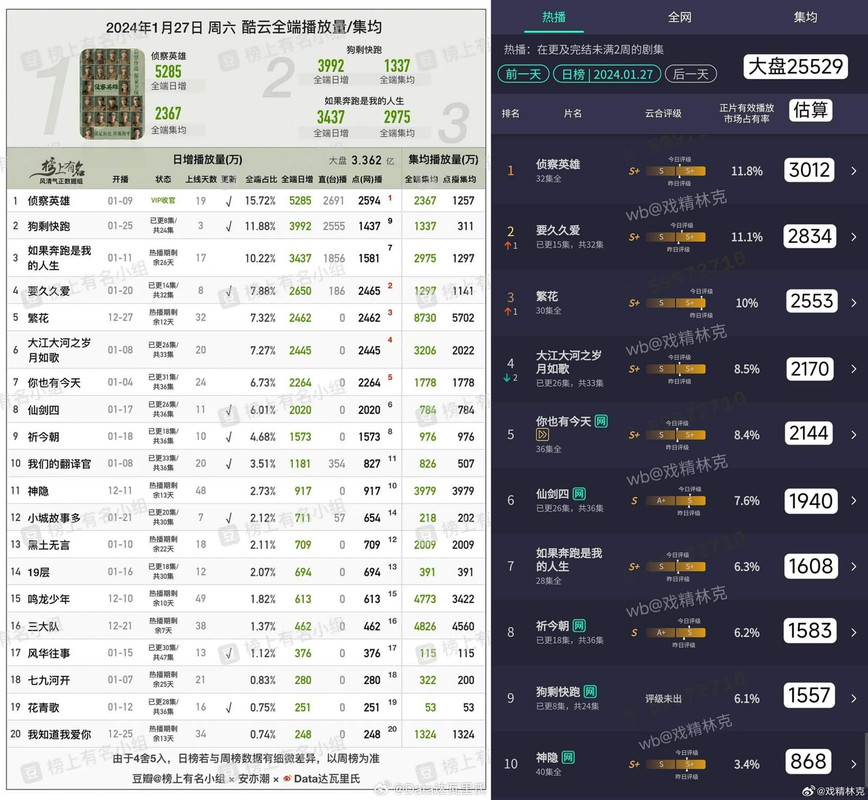
Task: Click the update checkmark in 花青歌 row
Action: 229,708
